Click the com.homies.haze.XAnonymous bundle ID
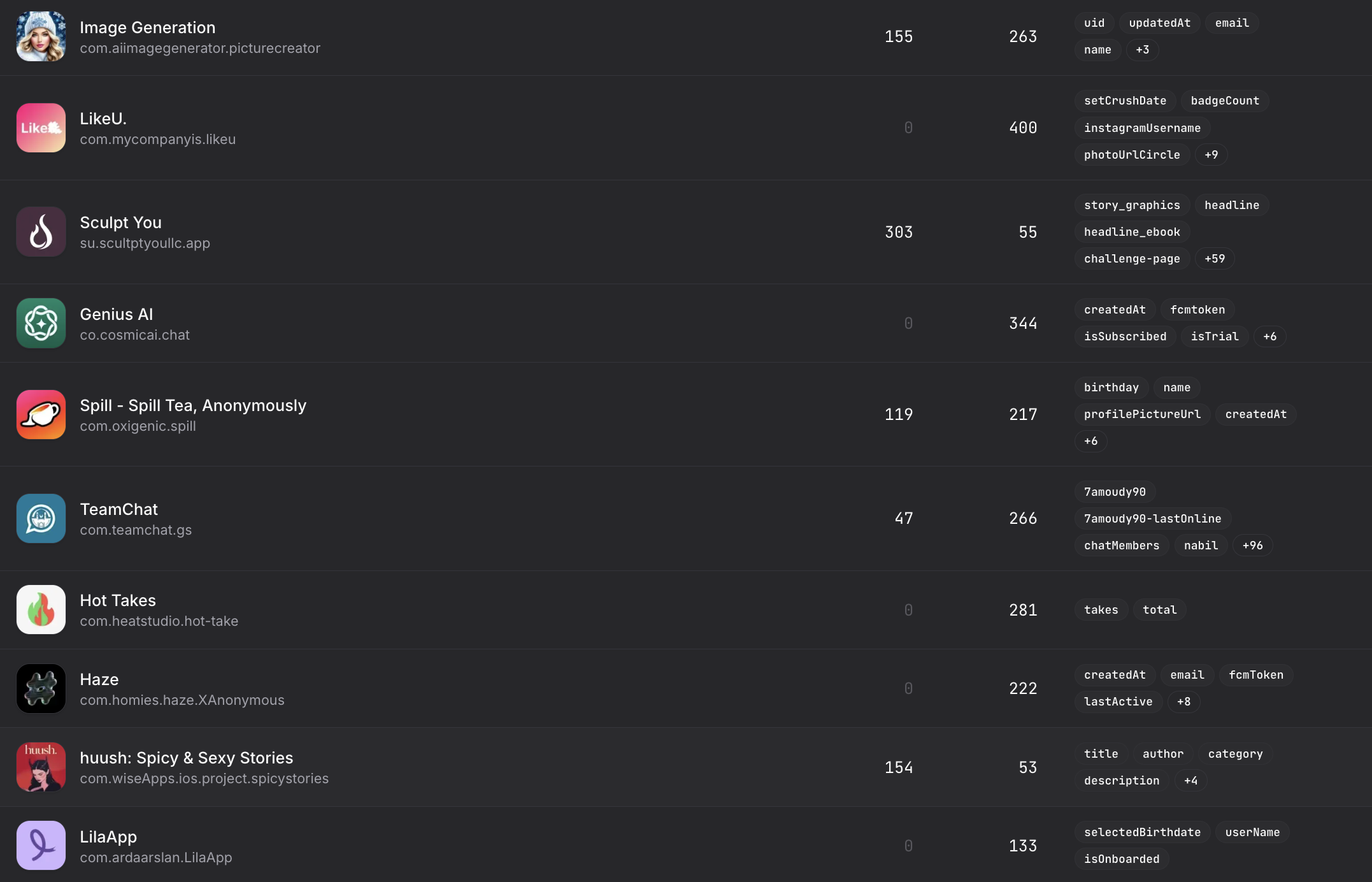 click(182, 700)
